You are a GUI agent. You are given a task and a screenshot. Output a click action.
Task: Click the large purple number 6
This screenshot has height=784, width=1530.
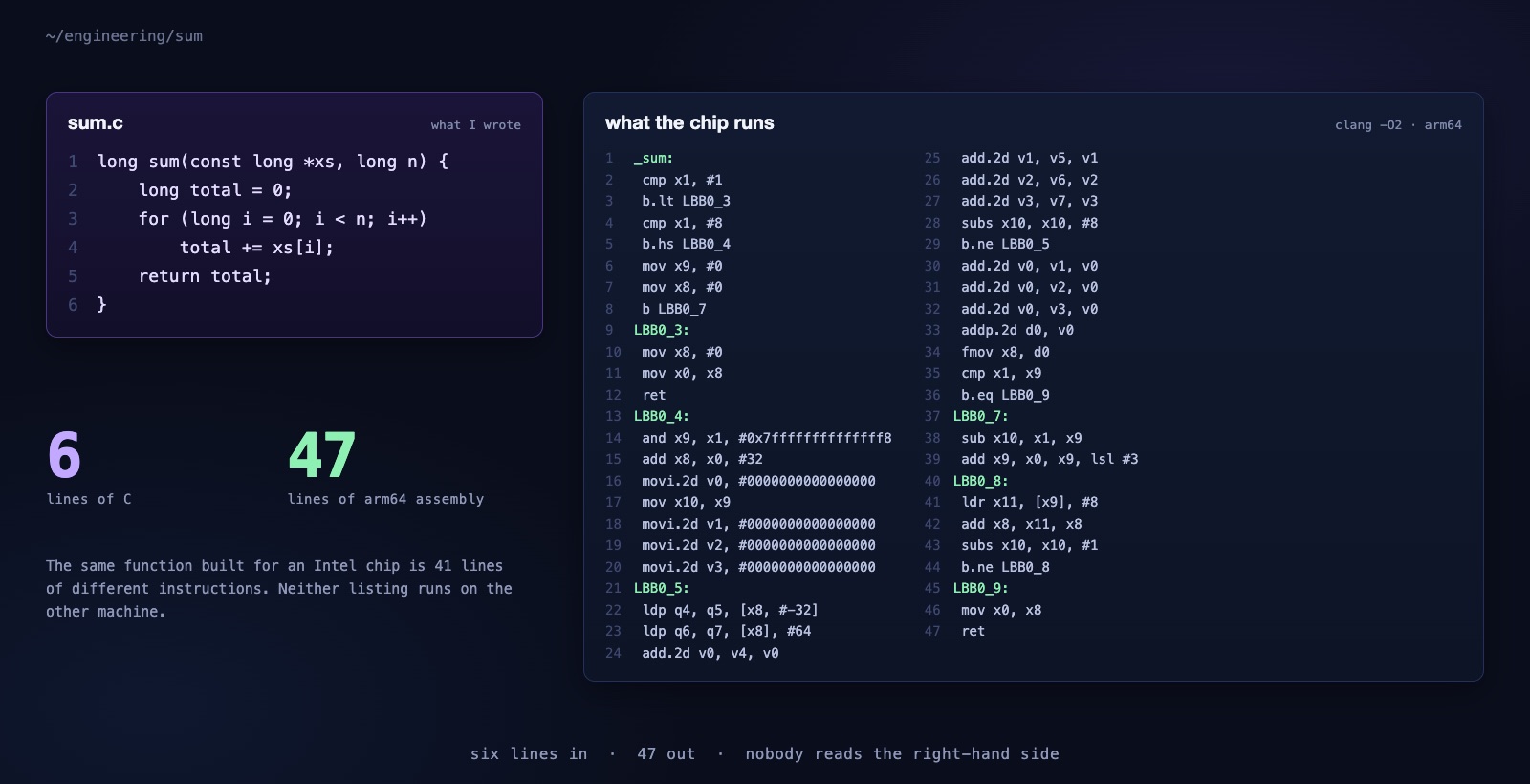[x=64, y=455]
